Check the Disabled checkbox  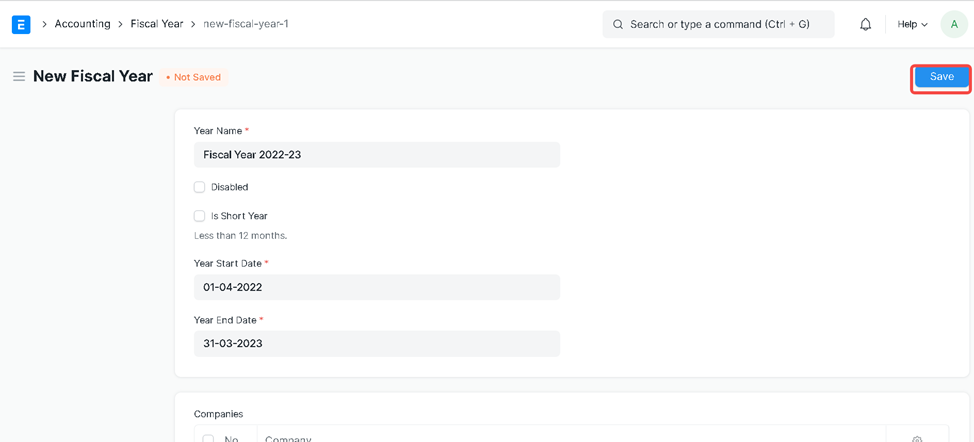200,187
